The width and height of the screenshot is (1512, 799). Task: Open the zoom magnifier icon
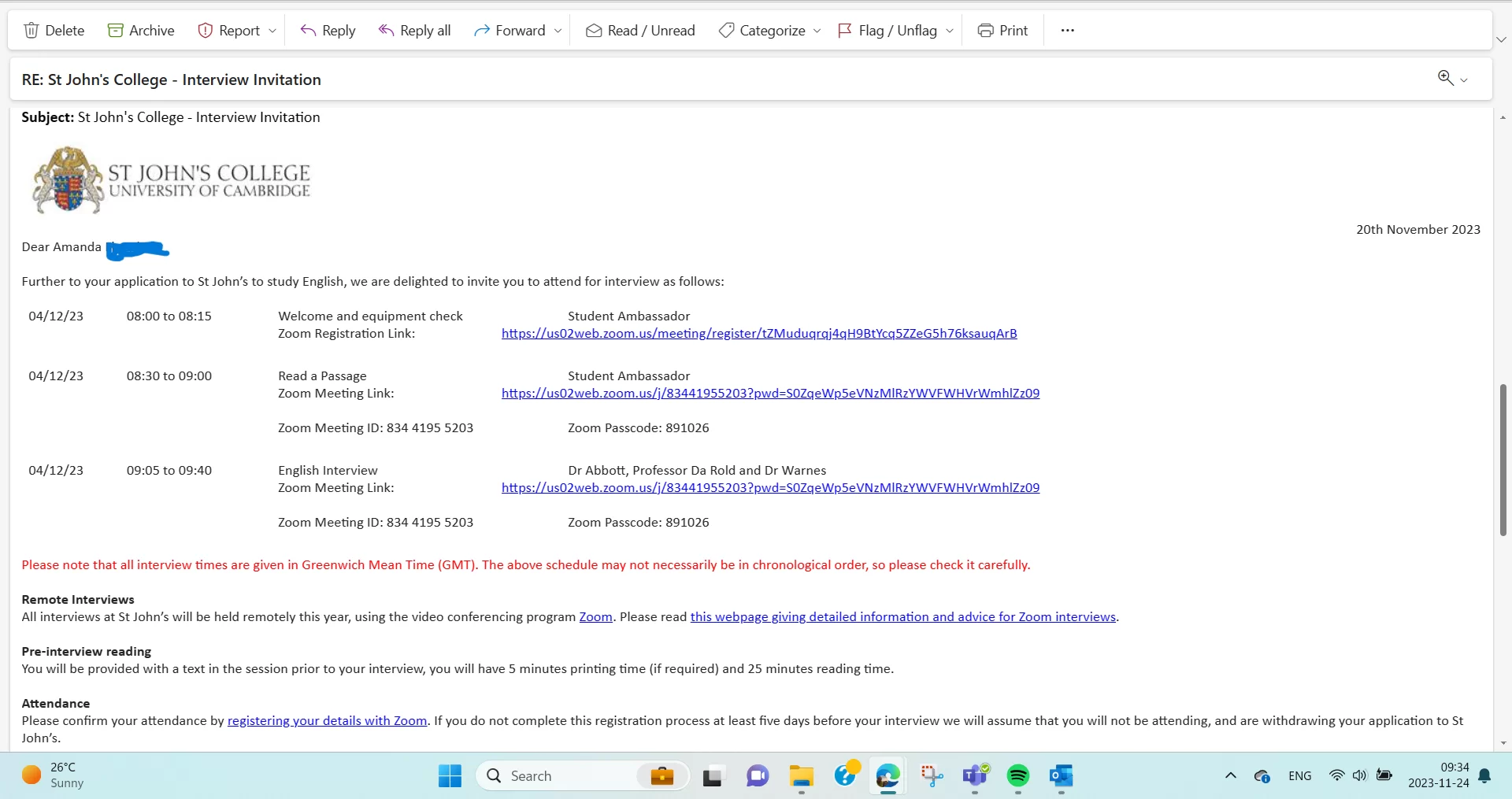[x=1445, y=78]
